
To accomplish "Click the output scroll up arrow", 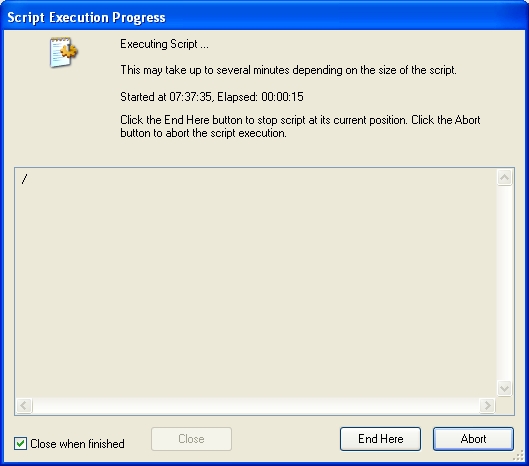I will [504, 177].
